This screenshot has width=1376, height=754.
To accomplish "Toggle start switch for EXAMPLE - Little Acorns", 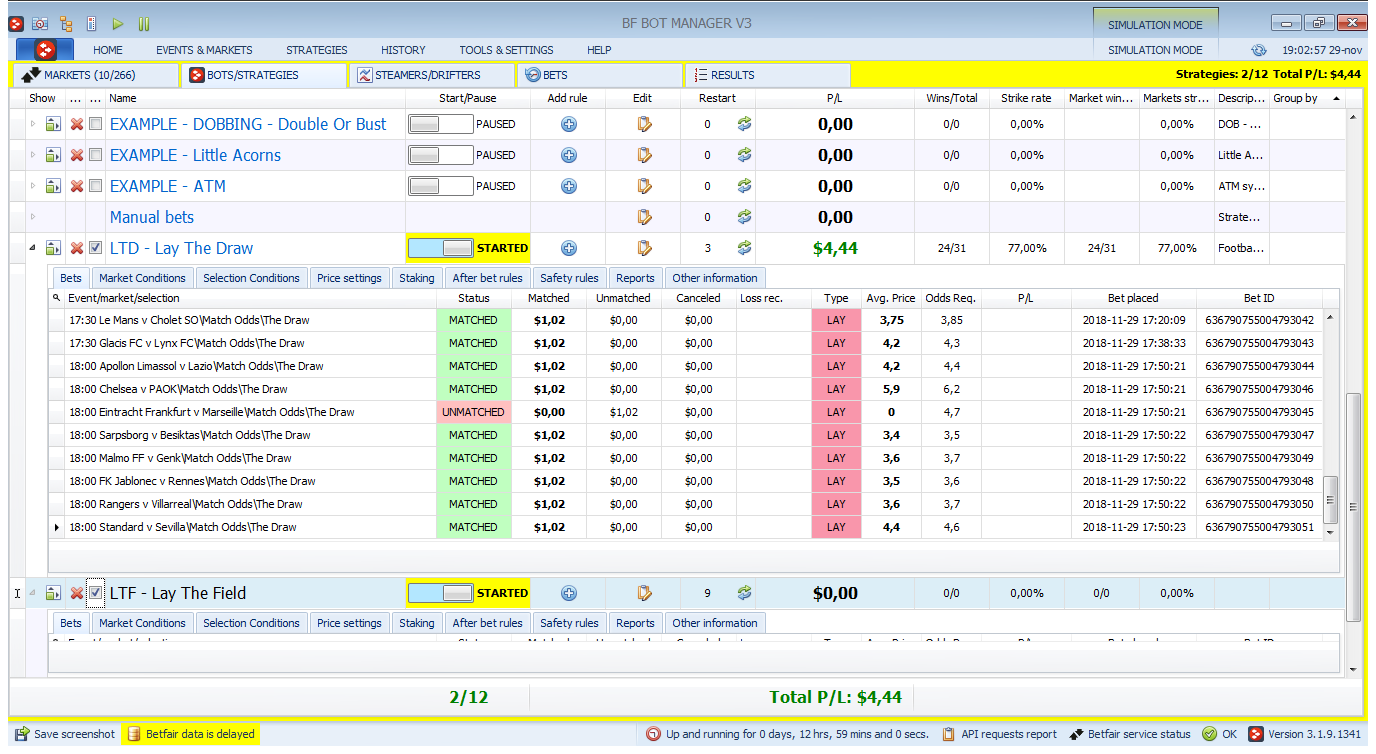I will point(440,155).
